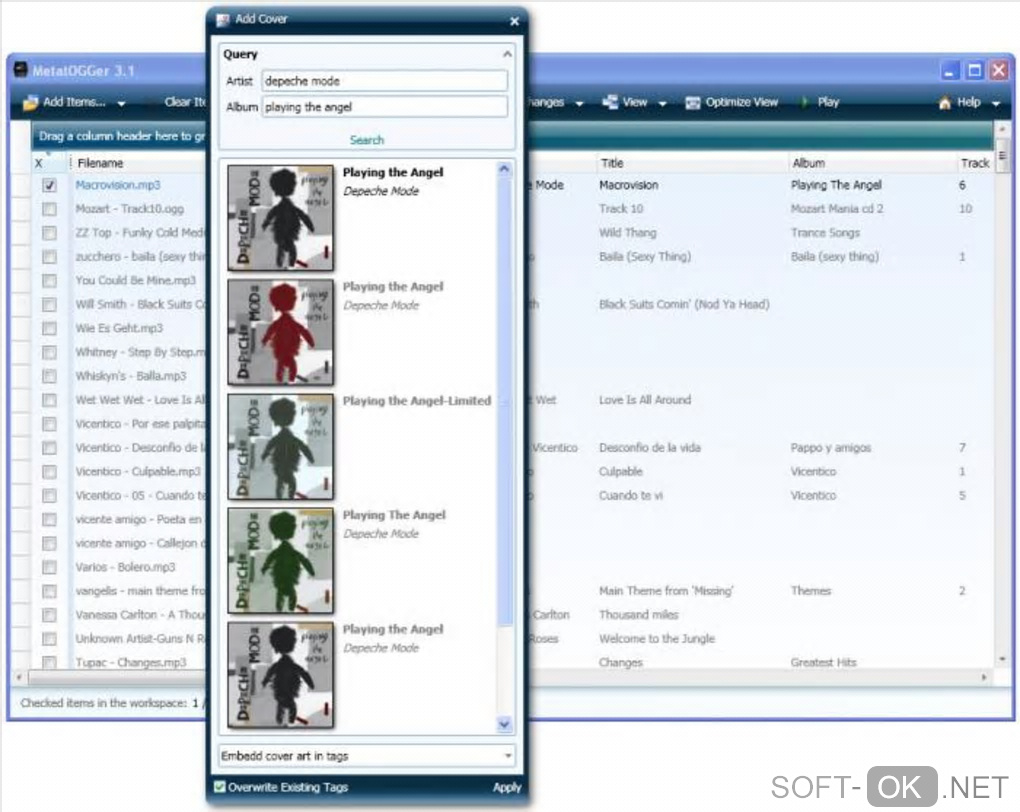Open the View dropdown arrow

pyautogui.click(x=662, y=103)
